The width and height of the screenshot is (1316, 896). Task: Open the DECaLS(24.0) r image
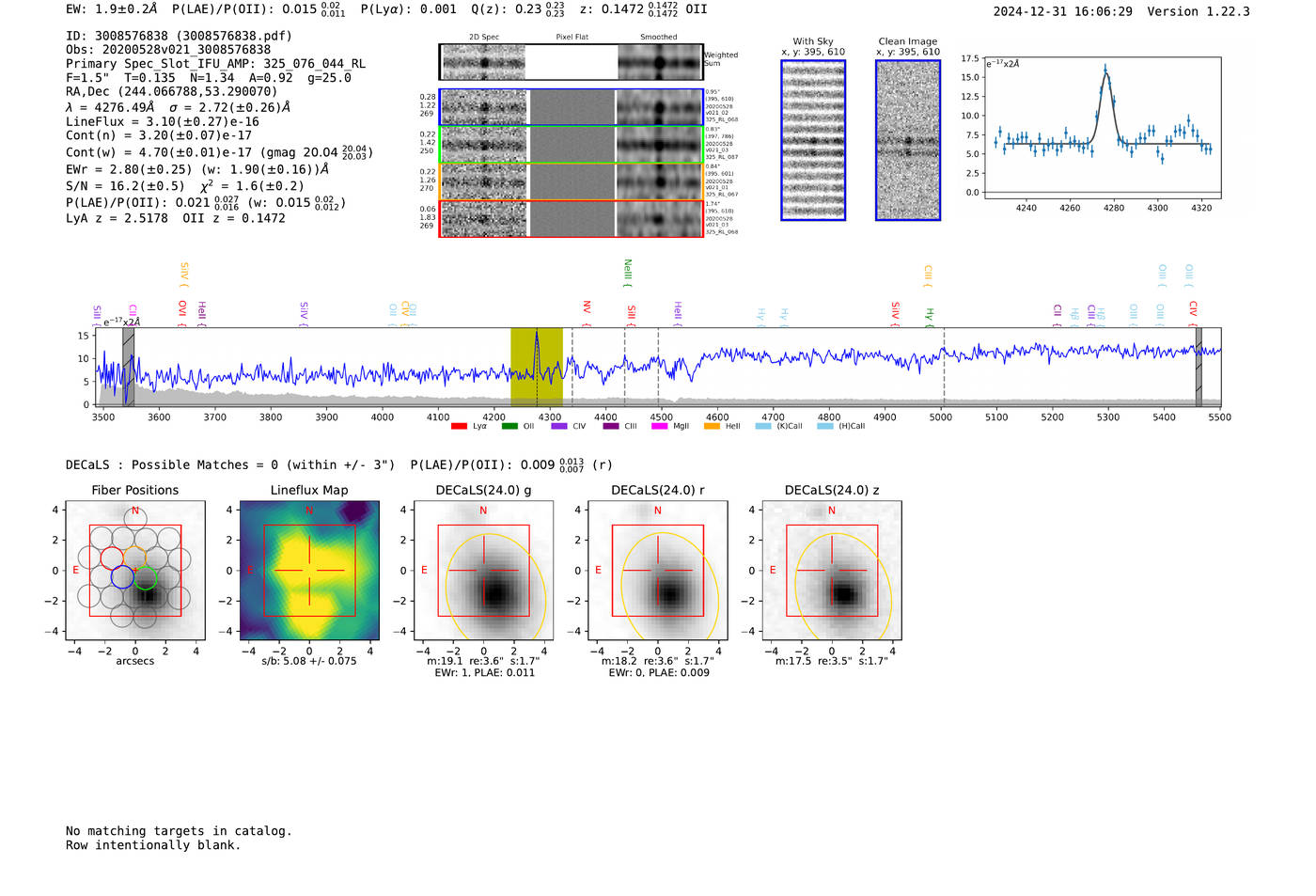click(x=658, y=571)
